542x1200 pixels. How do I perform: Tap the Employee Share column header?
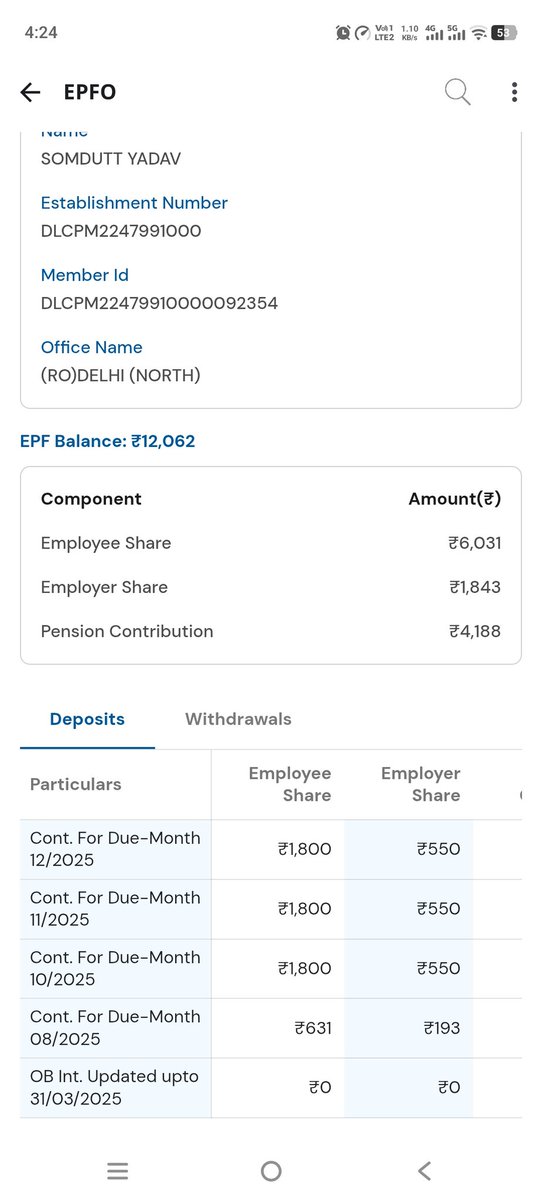290,784
